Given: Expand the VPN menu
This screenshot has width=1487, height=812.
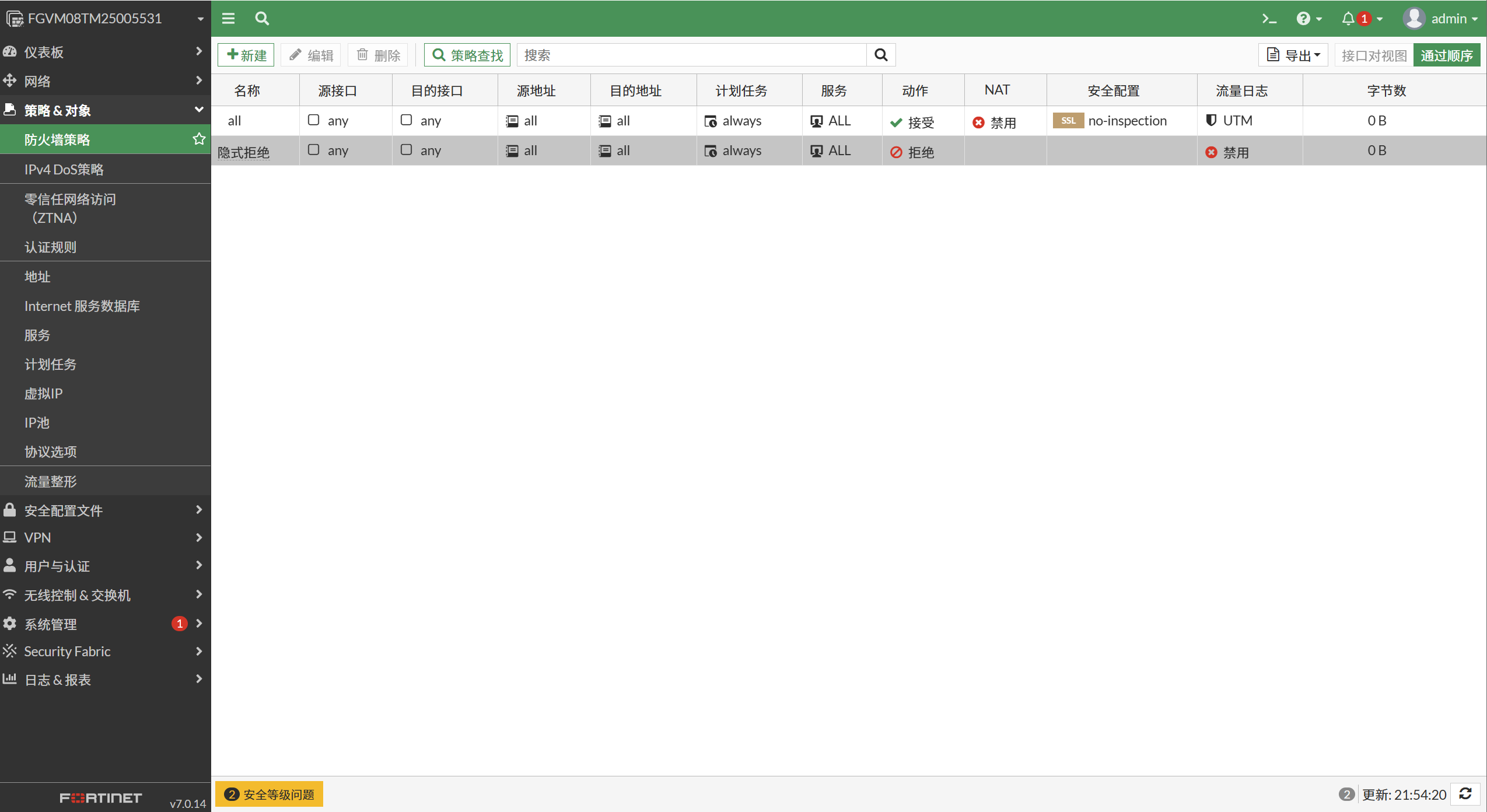Looking at the screenshot, I should tap(105, 537).
